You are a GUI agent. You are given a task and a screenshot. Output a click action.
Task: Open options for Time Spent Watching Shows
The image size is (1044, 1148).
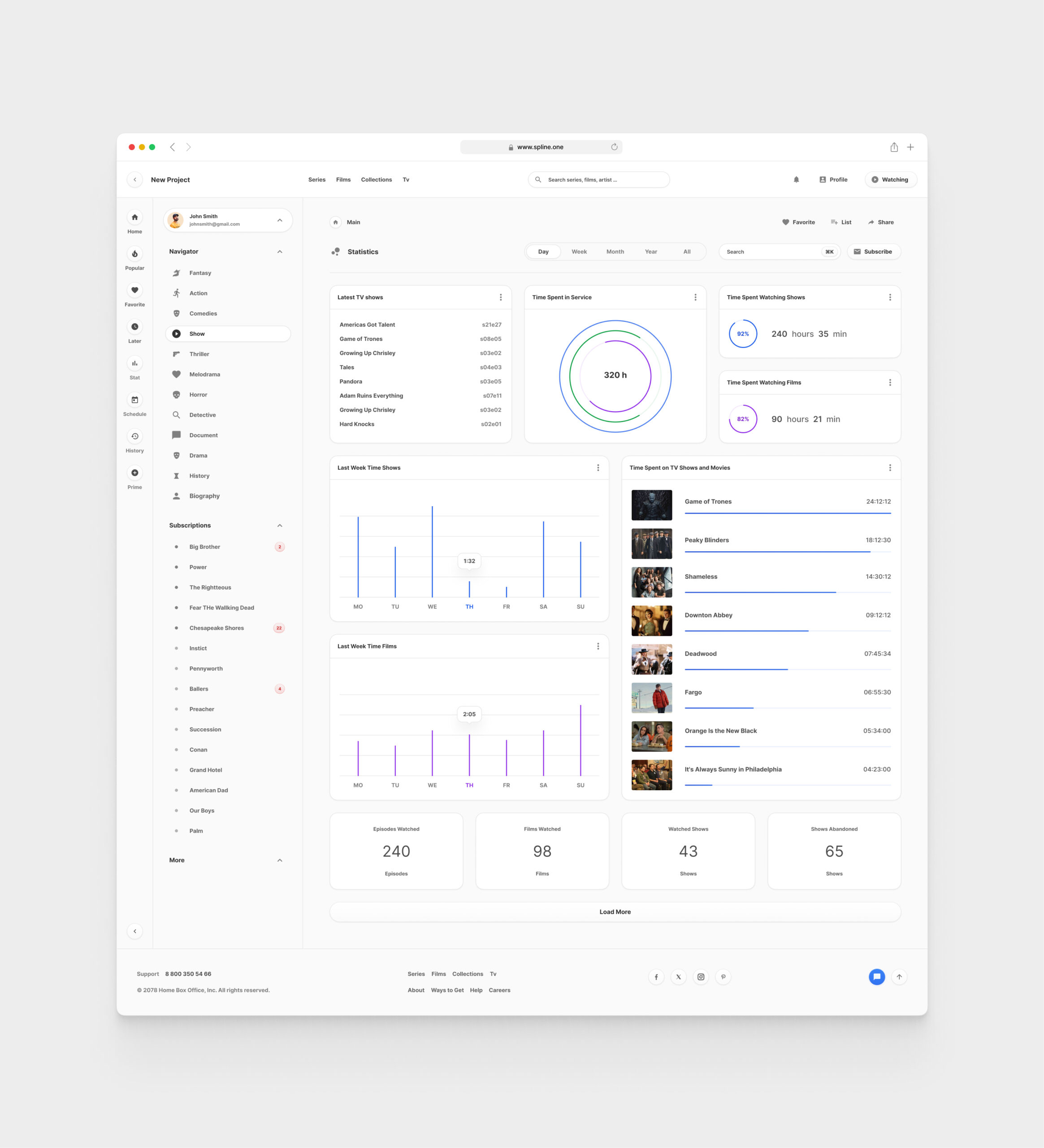890,297
